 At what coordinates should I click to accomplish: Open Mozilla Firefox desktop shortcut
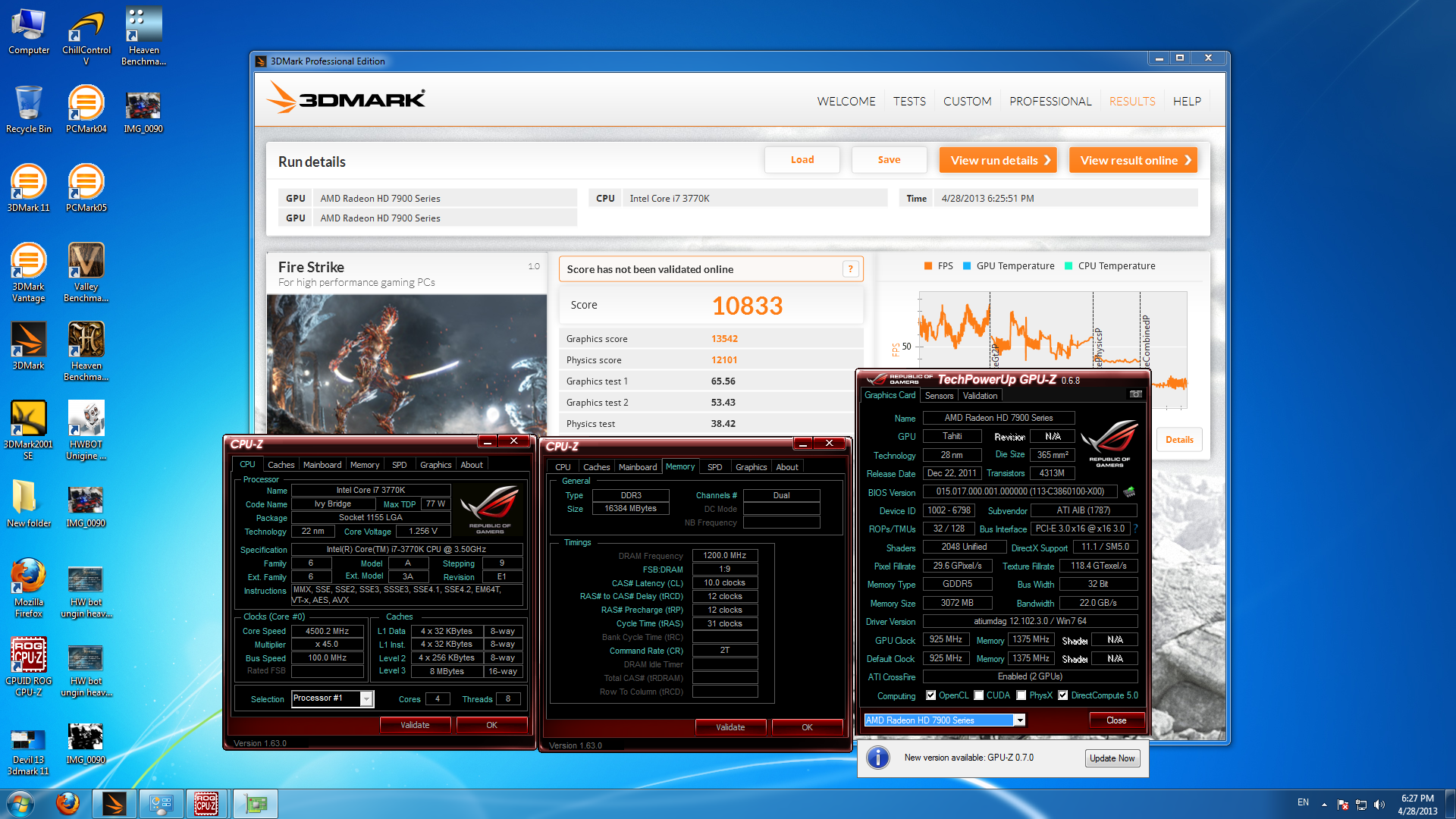[29, 588]
